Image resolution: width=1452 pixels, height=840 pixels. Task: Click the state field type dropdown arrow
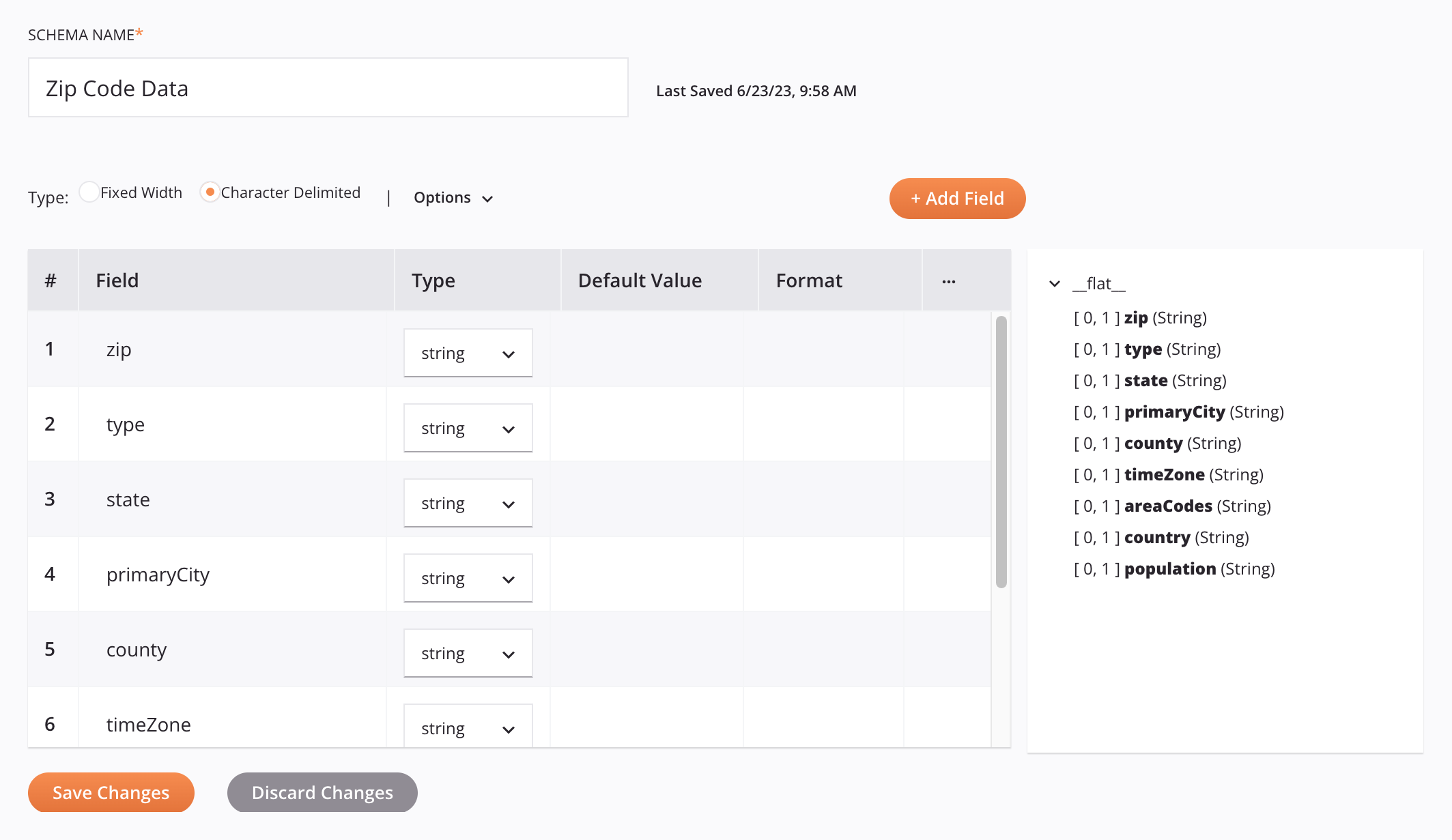pos(510,503)
